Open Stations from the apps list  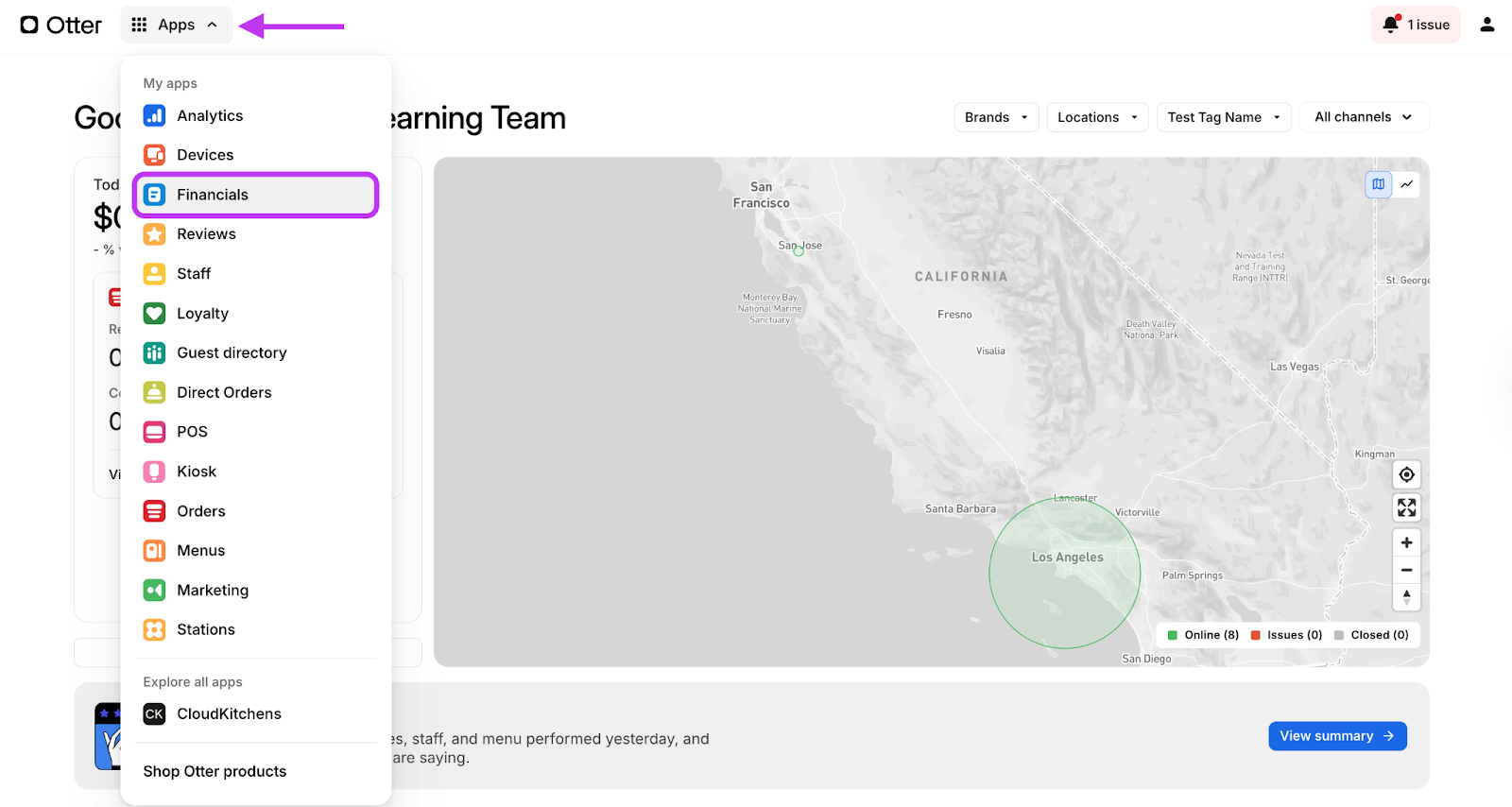255,629
